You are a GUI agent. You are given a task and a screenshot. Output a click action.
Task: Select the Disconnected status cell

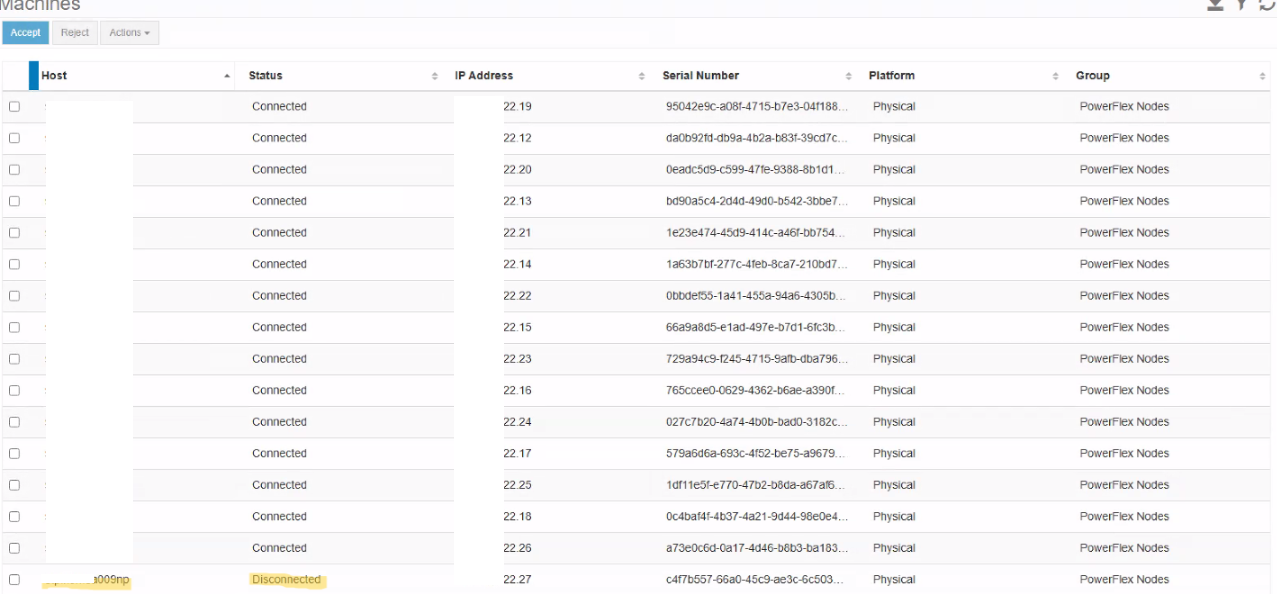286,580
